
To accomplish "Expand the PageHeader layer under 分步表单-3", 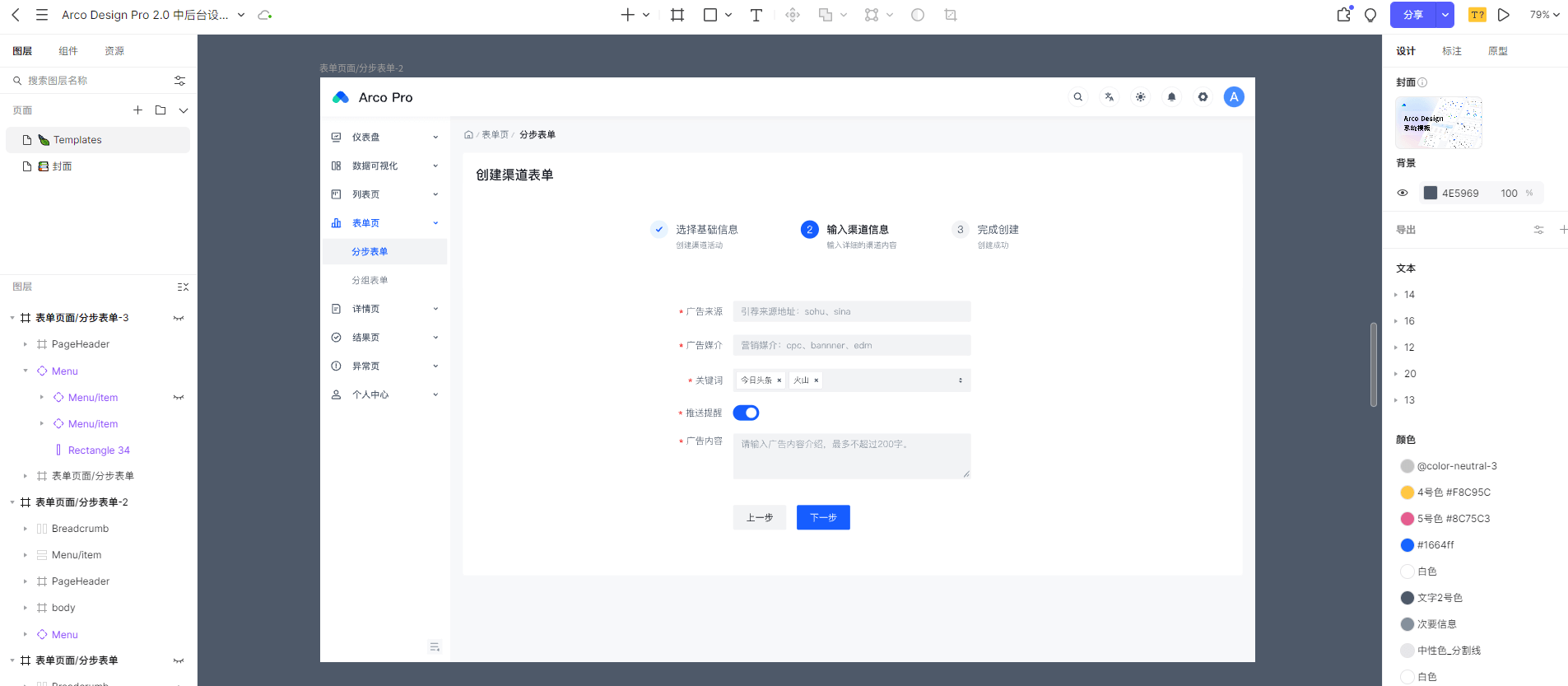I will pos(26,344).
